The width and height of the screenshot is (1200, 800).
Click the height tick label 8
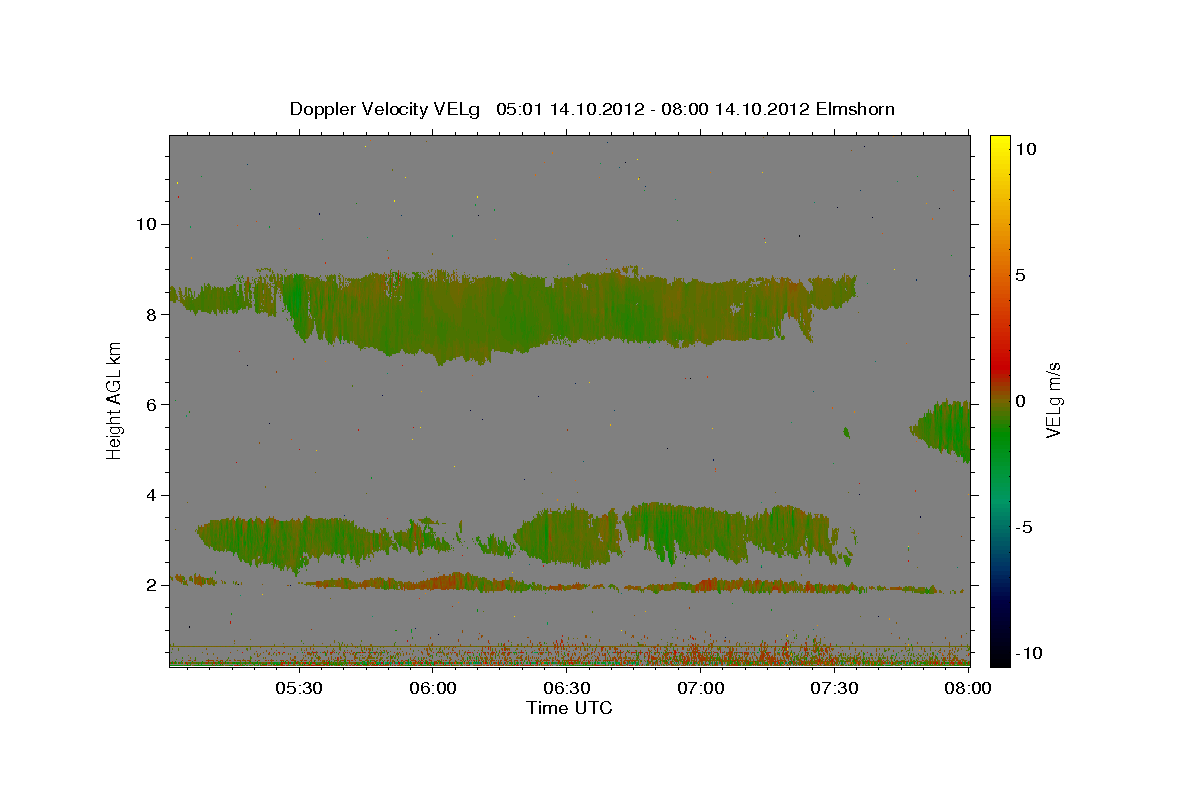pyautogui.click(x=152, y=314)
